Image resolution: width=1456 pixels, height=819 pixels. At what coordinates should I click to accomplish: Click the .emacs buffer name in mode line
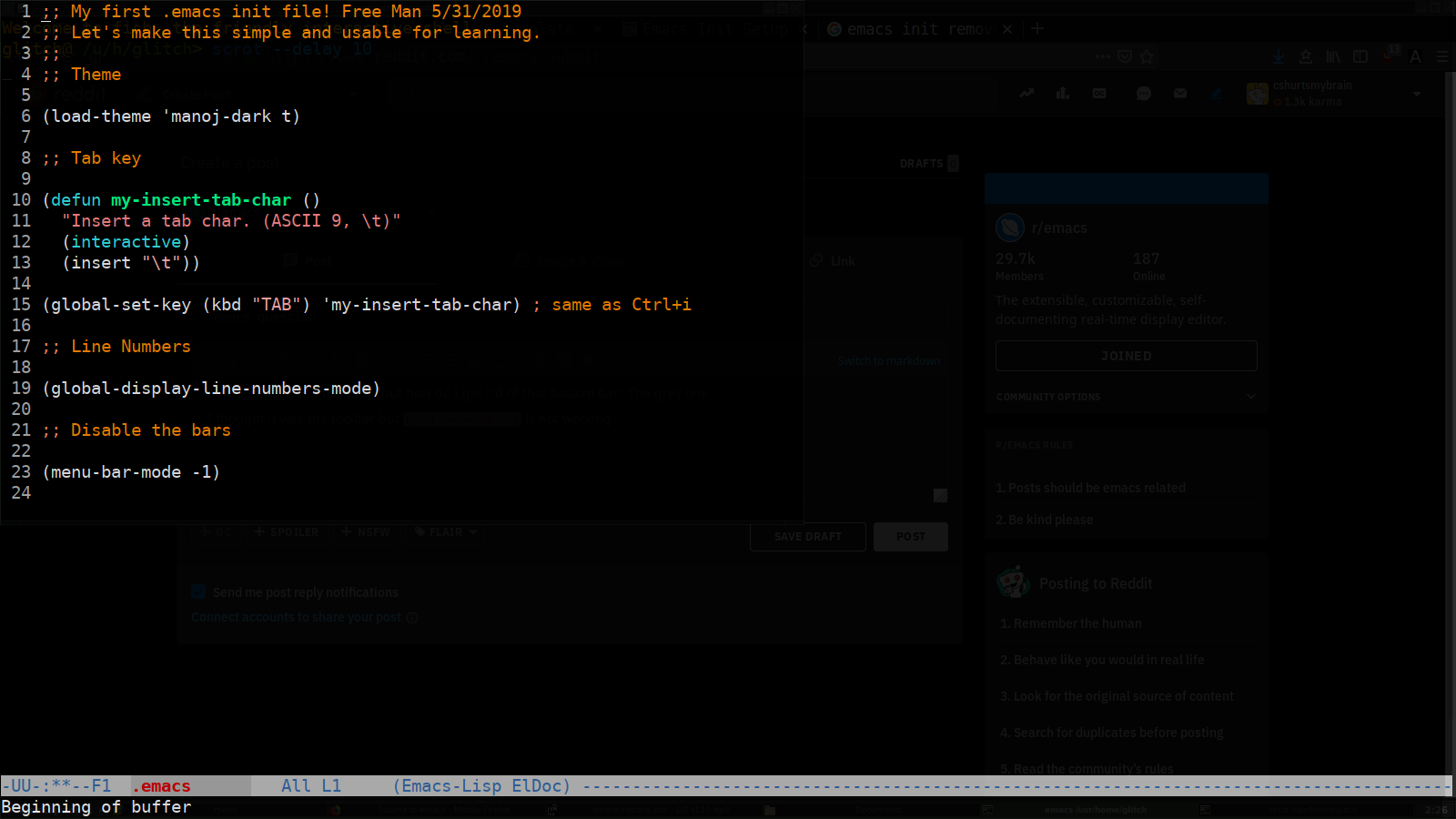[162, 786]
